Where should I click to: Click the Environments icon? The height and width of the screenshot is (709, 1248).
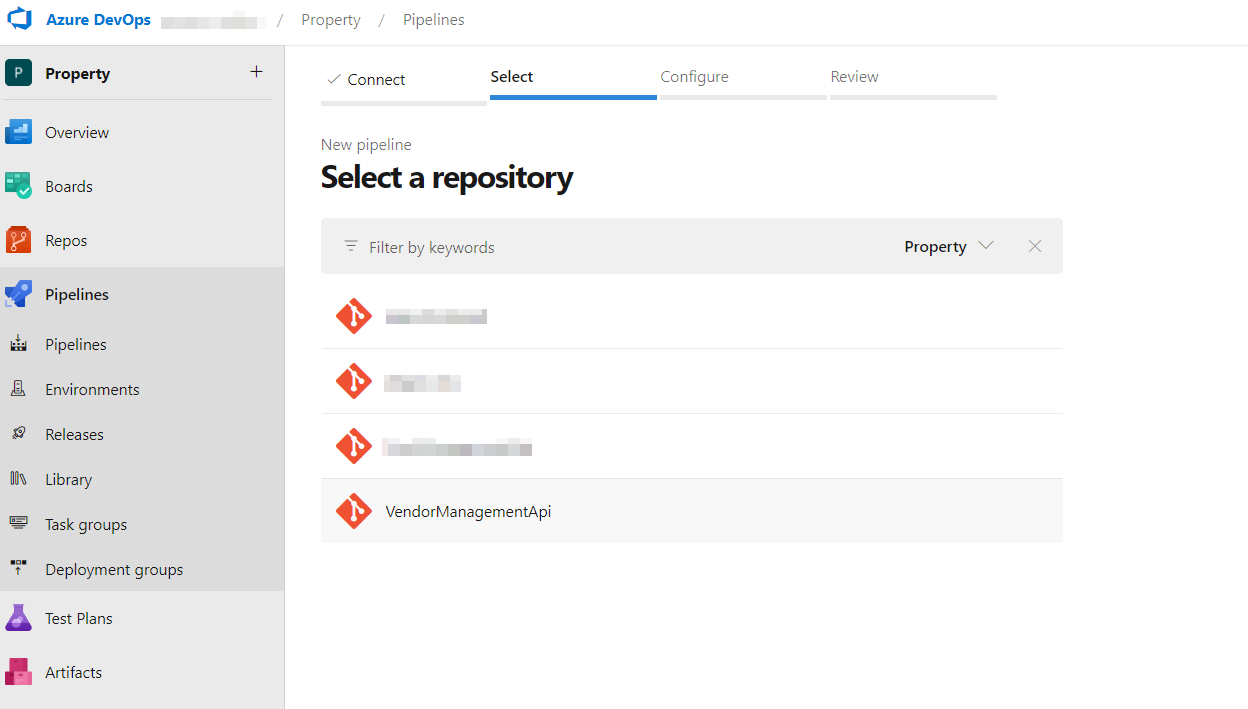click(x=19, y=389)
